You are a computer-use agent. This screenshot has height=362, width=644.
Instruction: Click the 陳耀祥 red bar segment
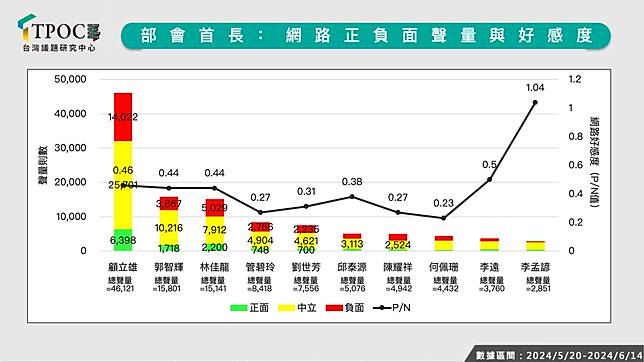tap(398, 237)
